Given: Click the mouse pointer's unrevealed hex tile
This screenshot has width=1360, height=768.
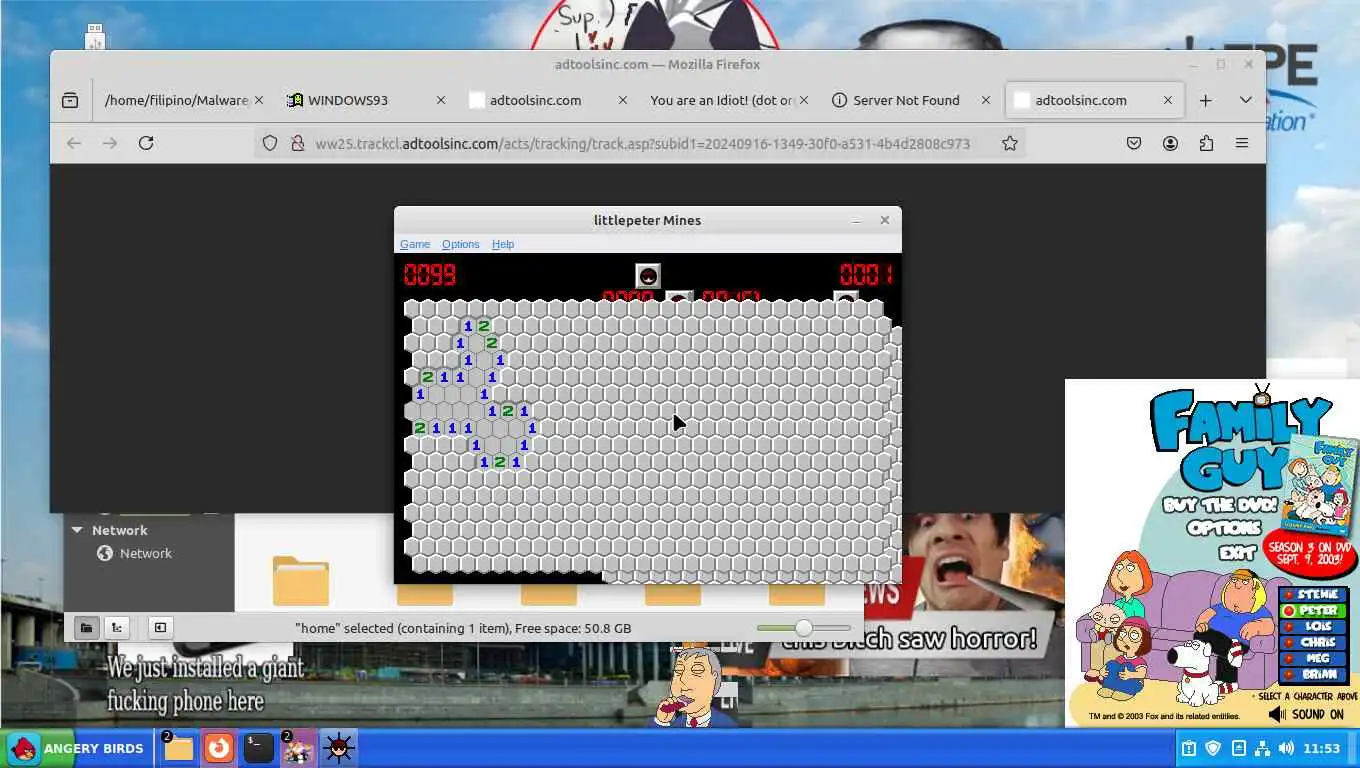Looking at the screenshot, I should [676, 411].
